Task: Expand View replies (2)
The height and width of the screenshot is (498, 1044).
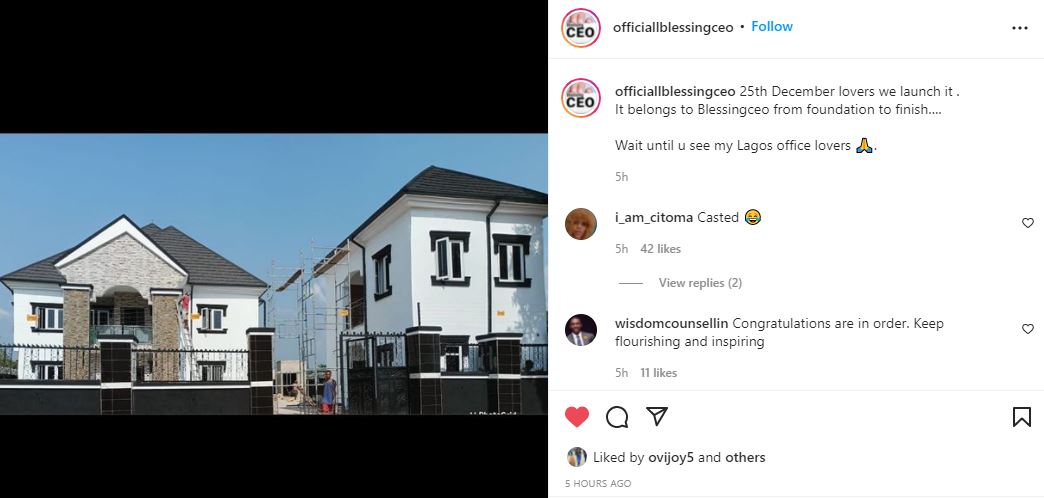Action: coord(700,283)
